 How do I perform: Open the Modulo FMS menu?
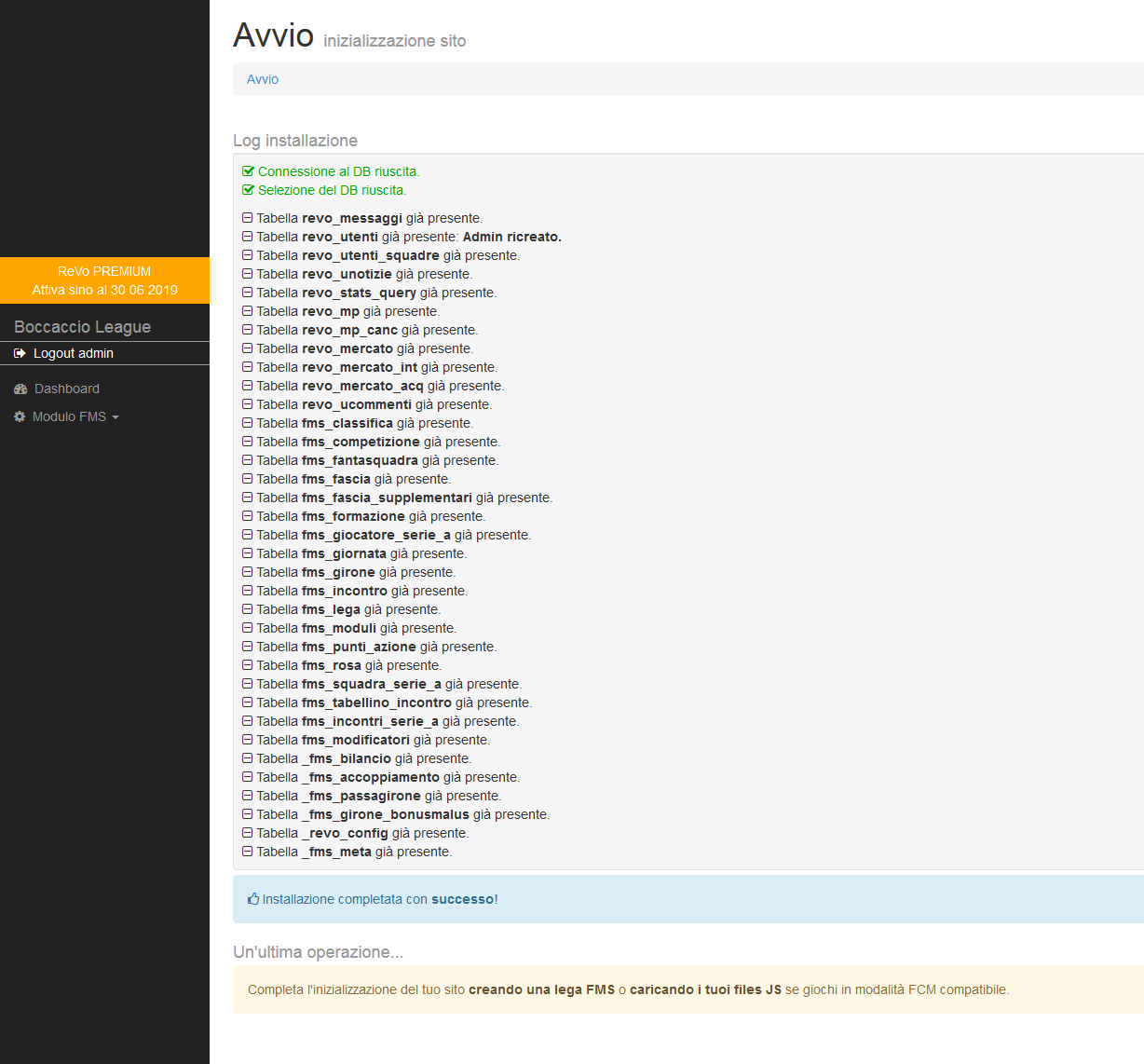[x=69, y=416]
